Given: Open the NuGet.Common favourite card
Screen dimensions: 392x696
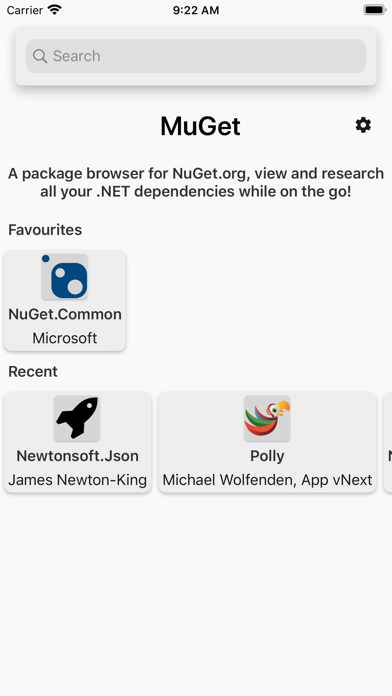Looking at the screenshot, I should [x=65, y=301].
